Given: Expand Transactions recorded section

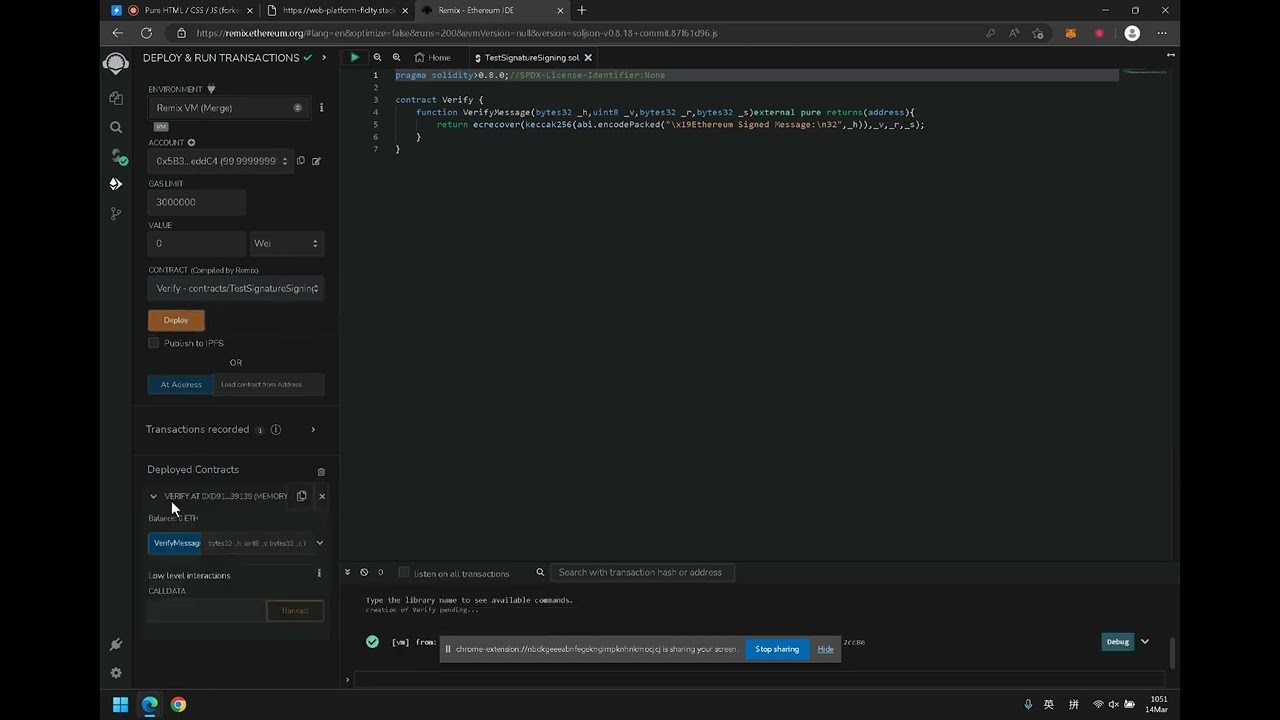Looking at the screenshot, I should click(313, 430).
